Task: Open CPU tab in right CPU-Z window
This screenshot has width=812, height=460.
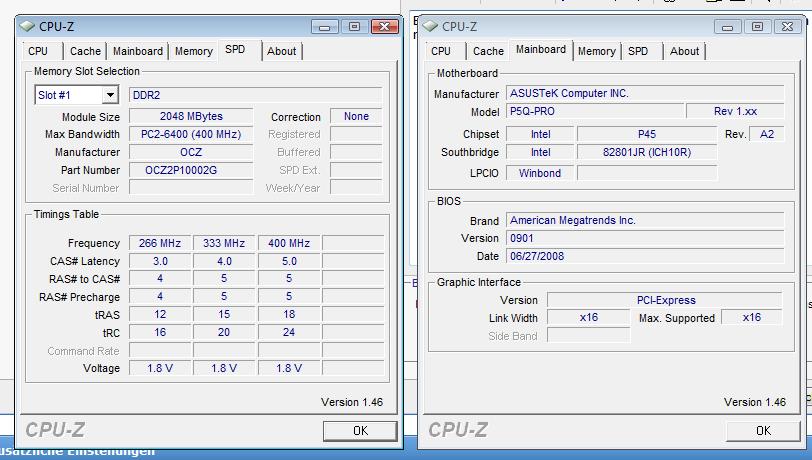Action: coord(441,51)
